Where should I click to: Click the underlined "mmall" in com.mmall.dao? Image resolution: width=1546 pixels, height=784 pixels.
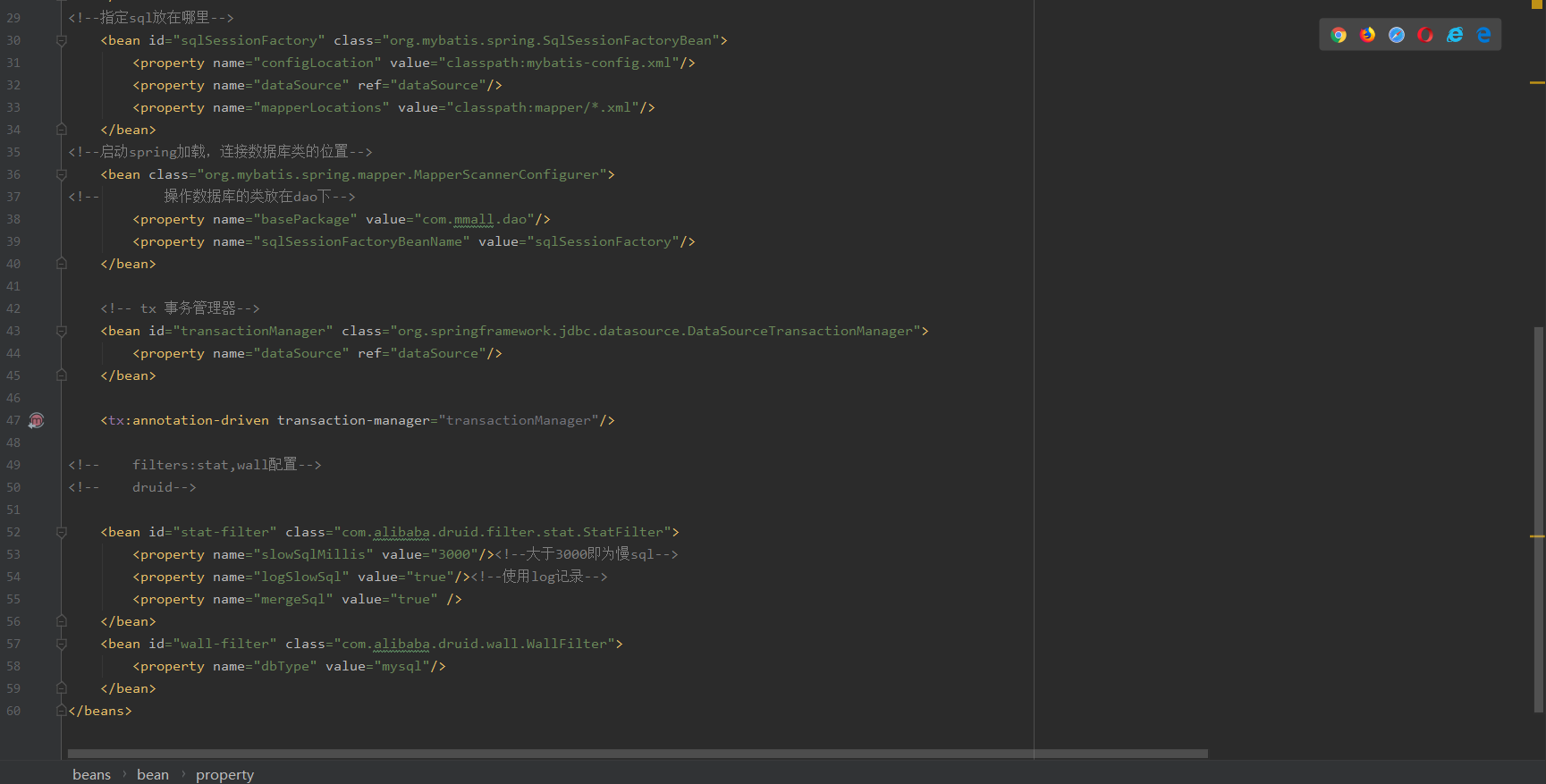point(474,219)
